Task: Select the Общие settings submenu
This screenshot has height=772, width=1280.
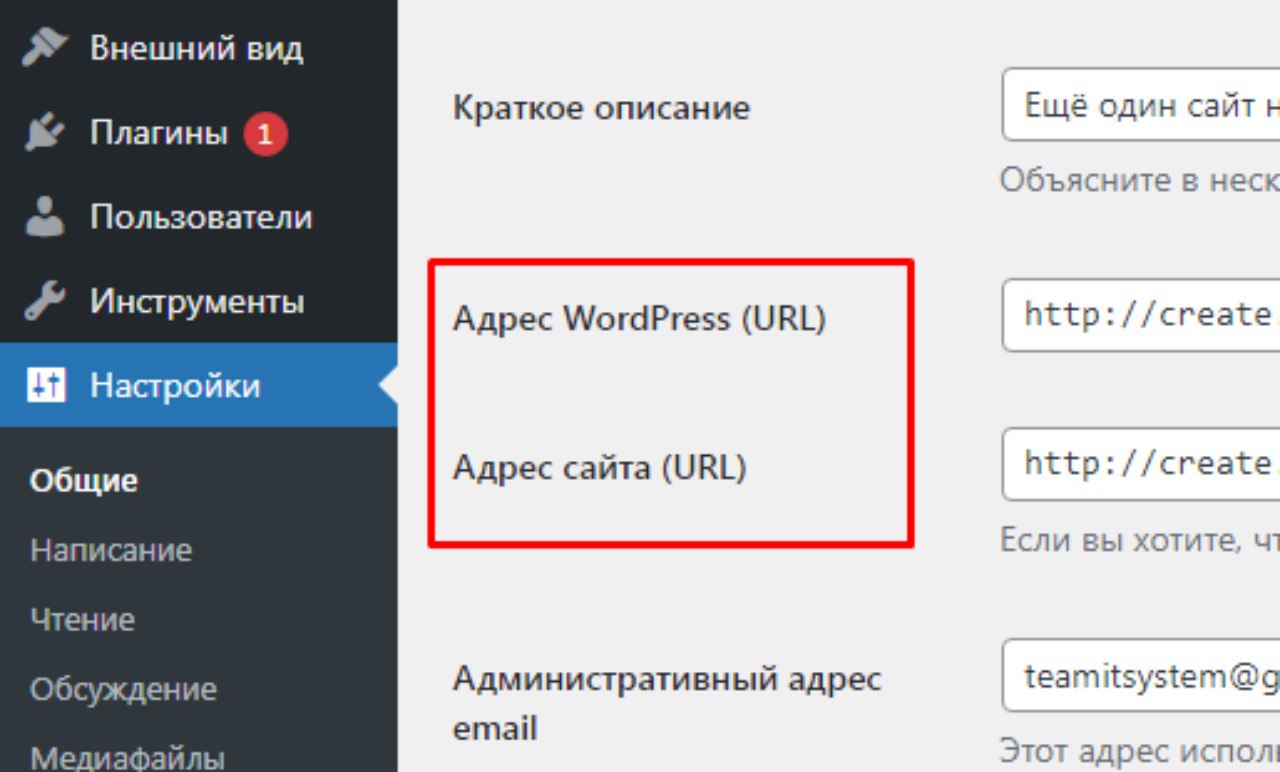Action: (x=84, y=481)
